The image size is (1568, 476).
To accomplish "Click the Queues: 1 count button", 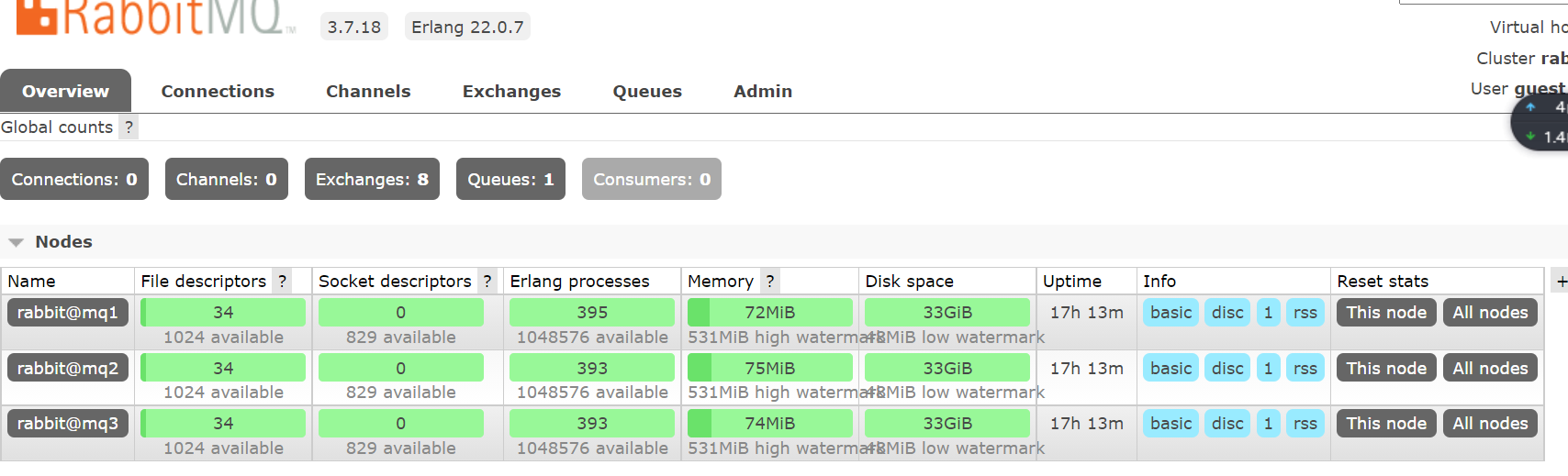I will (510, 179).
